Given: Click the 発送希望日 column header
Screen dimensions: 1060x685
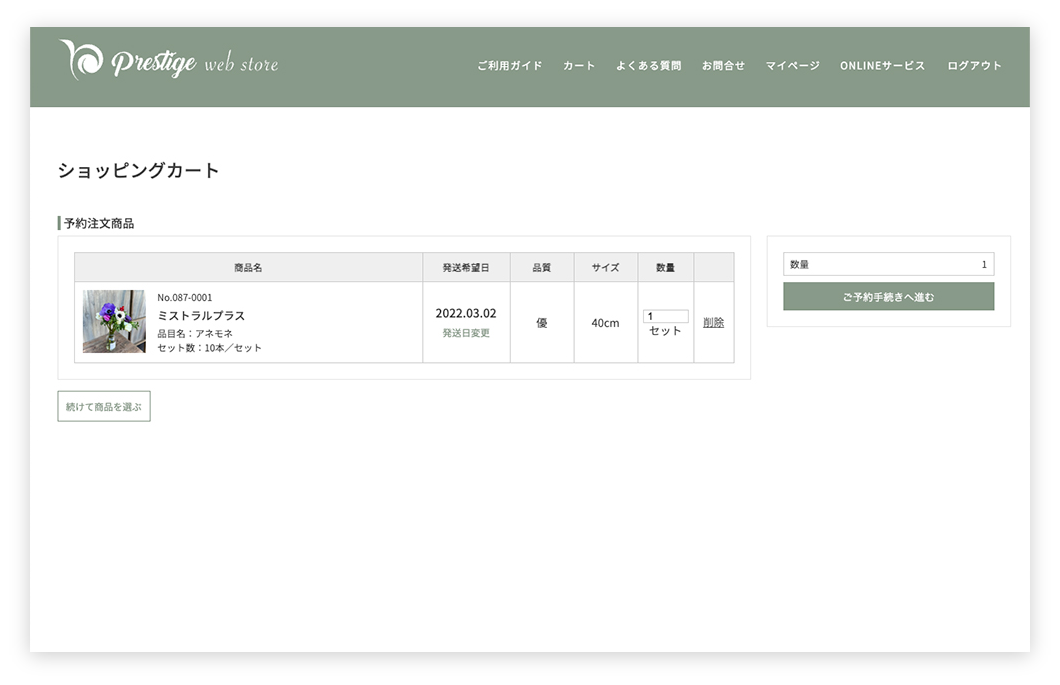Looking at the screenshot, I should pyautogui.click(x=466, y=268).
